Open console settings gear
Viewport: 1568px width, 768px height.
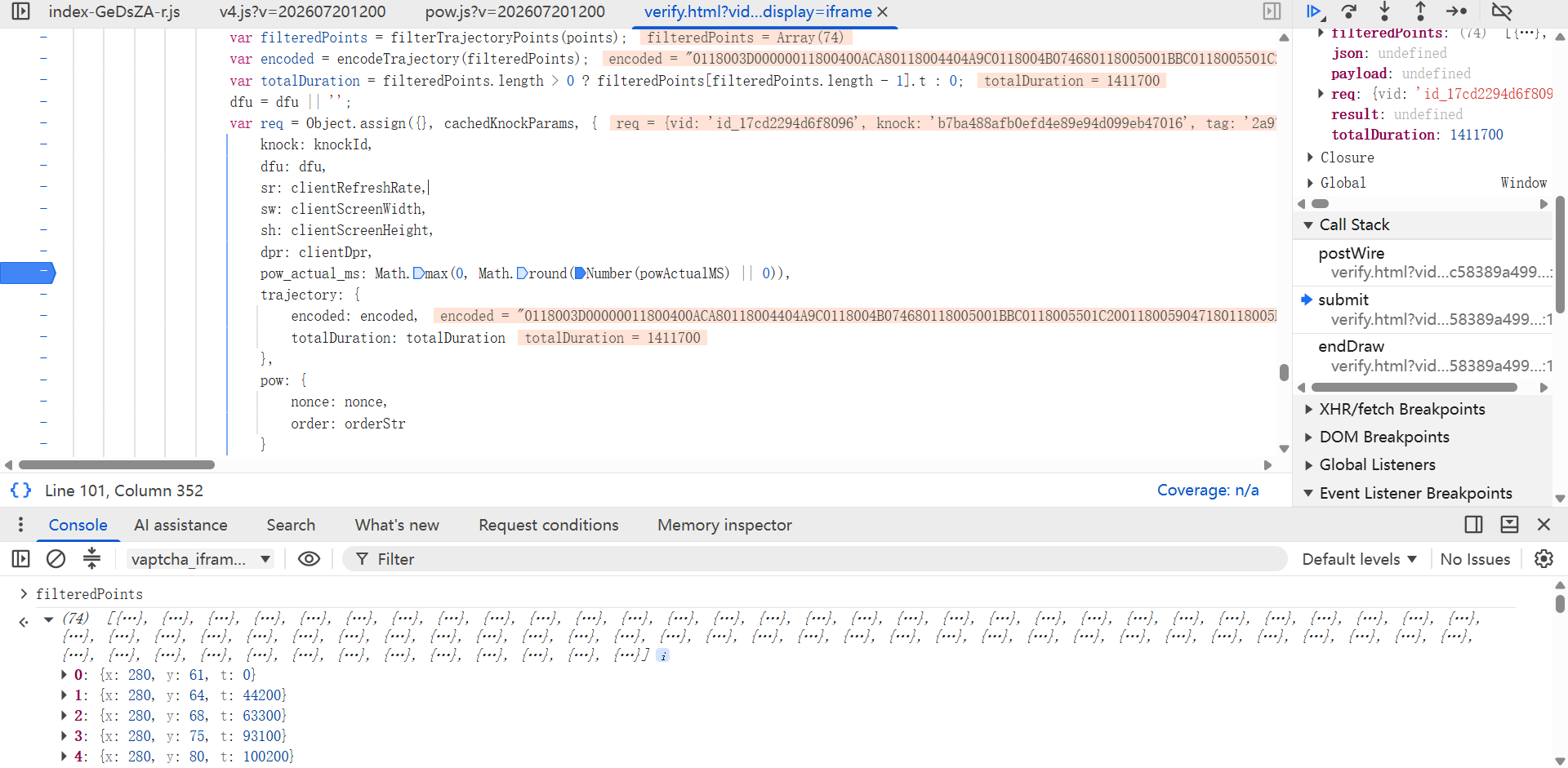pos(1543,558)
